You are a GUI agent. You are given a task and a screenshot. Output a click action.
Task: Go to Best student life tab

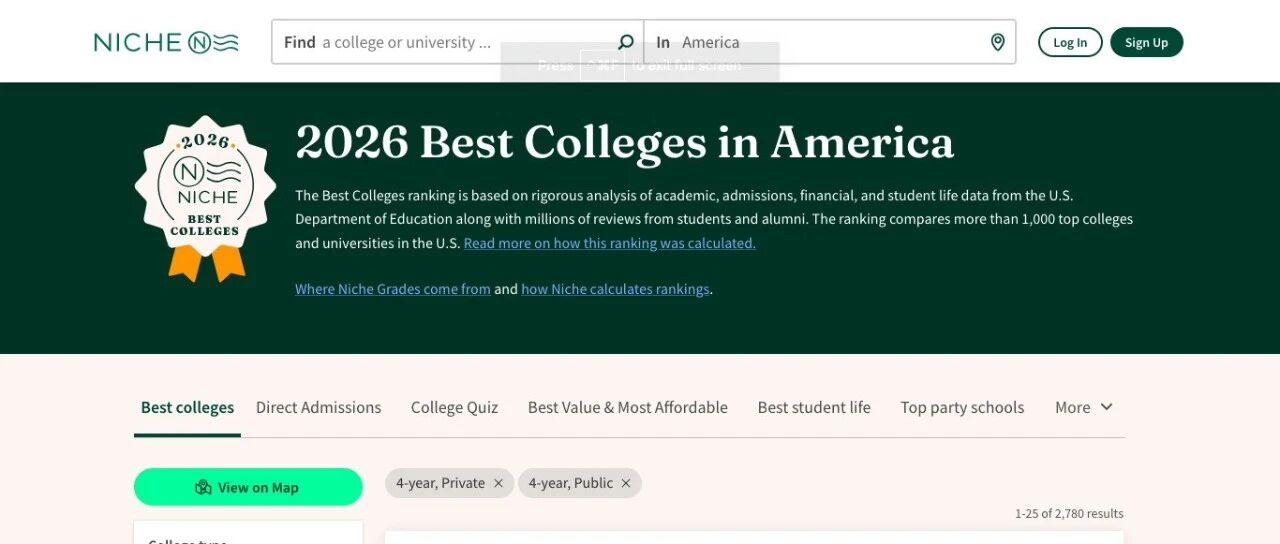[814, 407]
